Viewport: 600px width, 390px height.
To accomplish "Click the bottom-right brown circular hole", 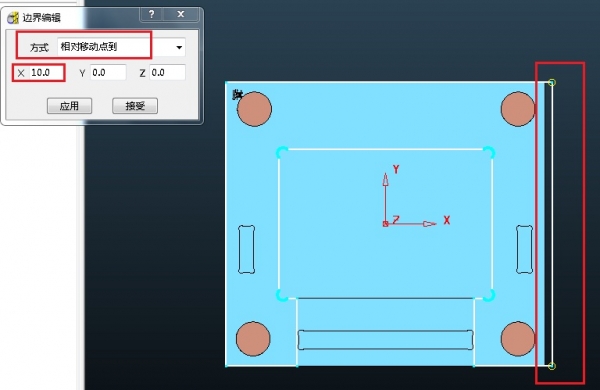I will pyautogui.click(x=518, y=339).
